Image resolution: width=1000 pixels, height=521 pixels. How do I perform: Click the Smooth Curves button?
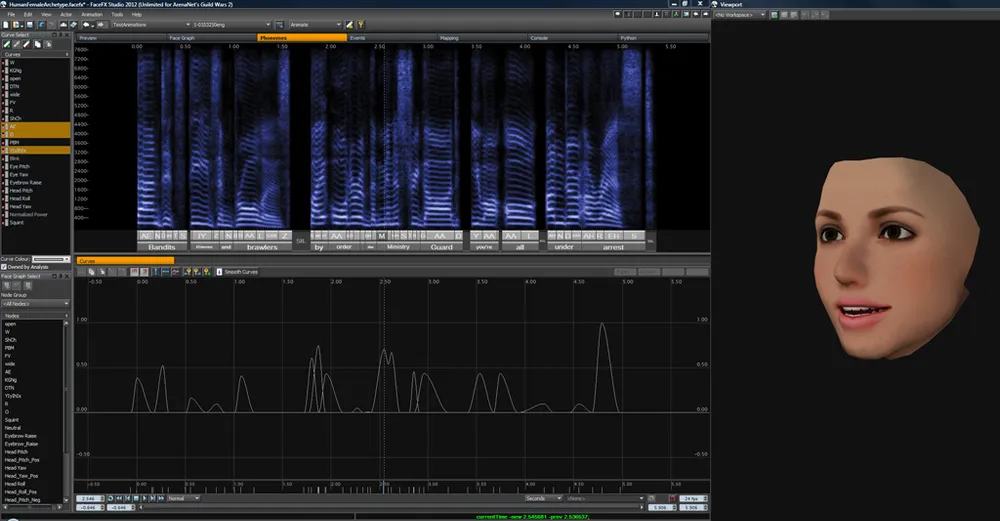[x=240, y=271]
